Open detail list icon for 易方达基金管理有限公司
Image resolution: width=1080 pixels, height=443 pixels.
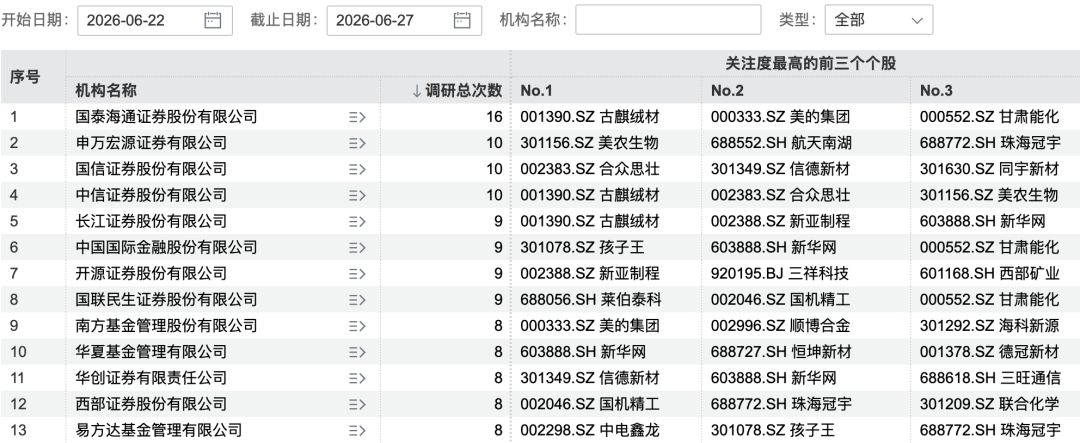pos(357,431)
